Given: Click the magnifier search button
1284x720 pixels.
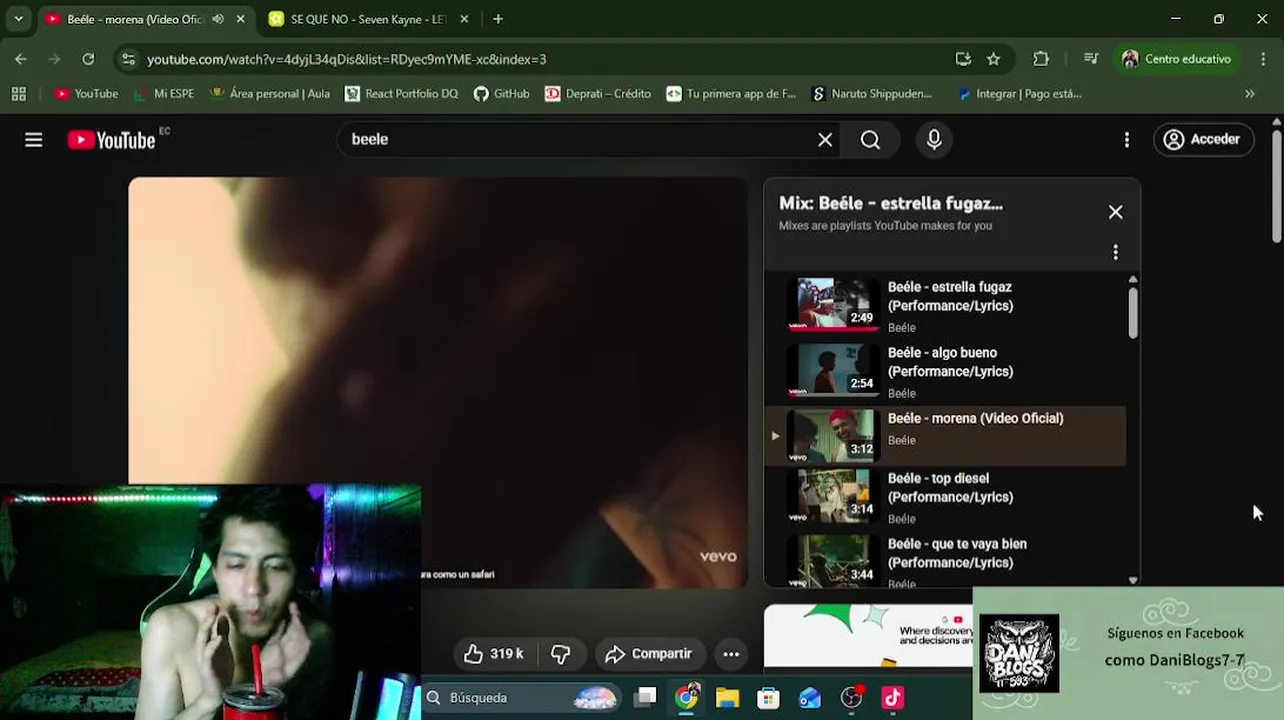Looking at the screenshot, I should pos(871,140).
